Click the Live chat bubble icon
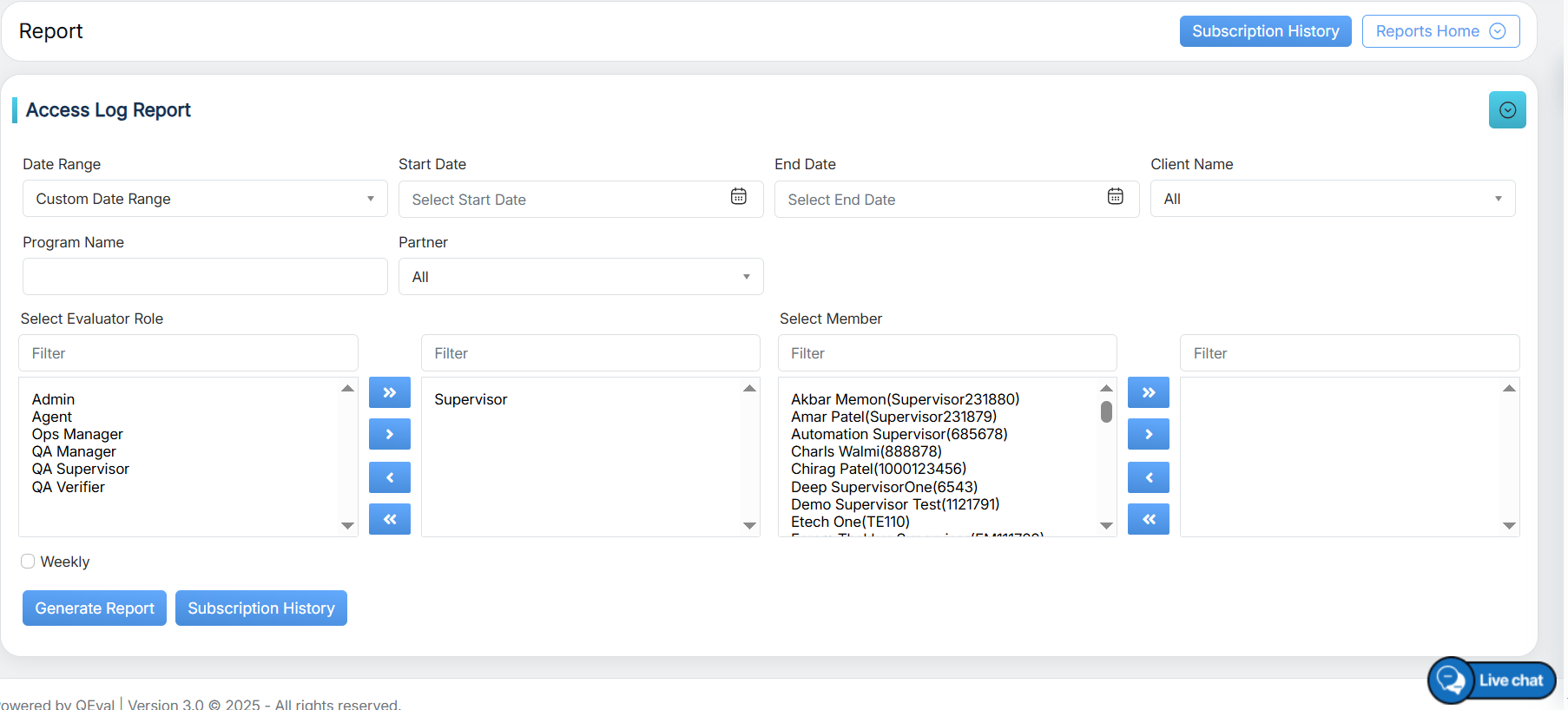The width and height of the screenshot is (1568, 710). tap(1450, 680)
